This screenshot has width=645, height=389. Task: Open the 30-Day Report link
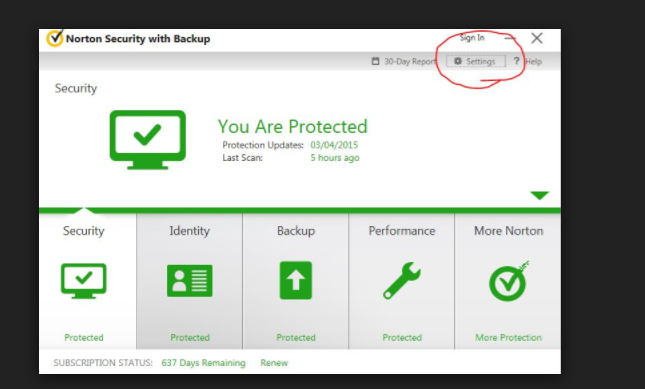point(410,62)
